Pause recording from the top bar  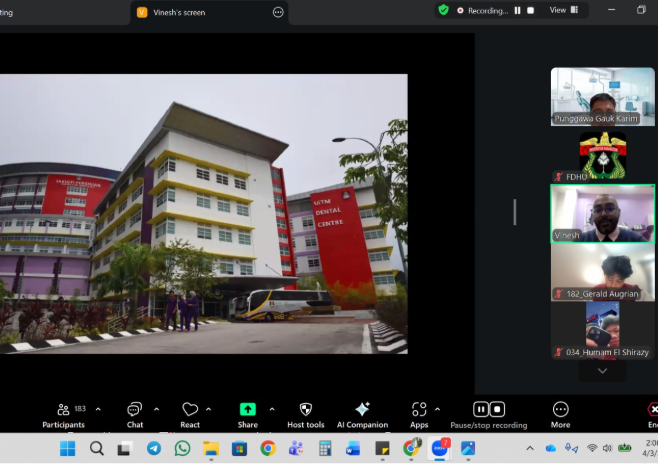coord(517,10)
